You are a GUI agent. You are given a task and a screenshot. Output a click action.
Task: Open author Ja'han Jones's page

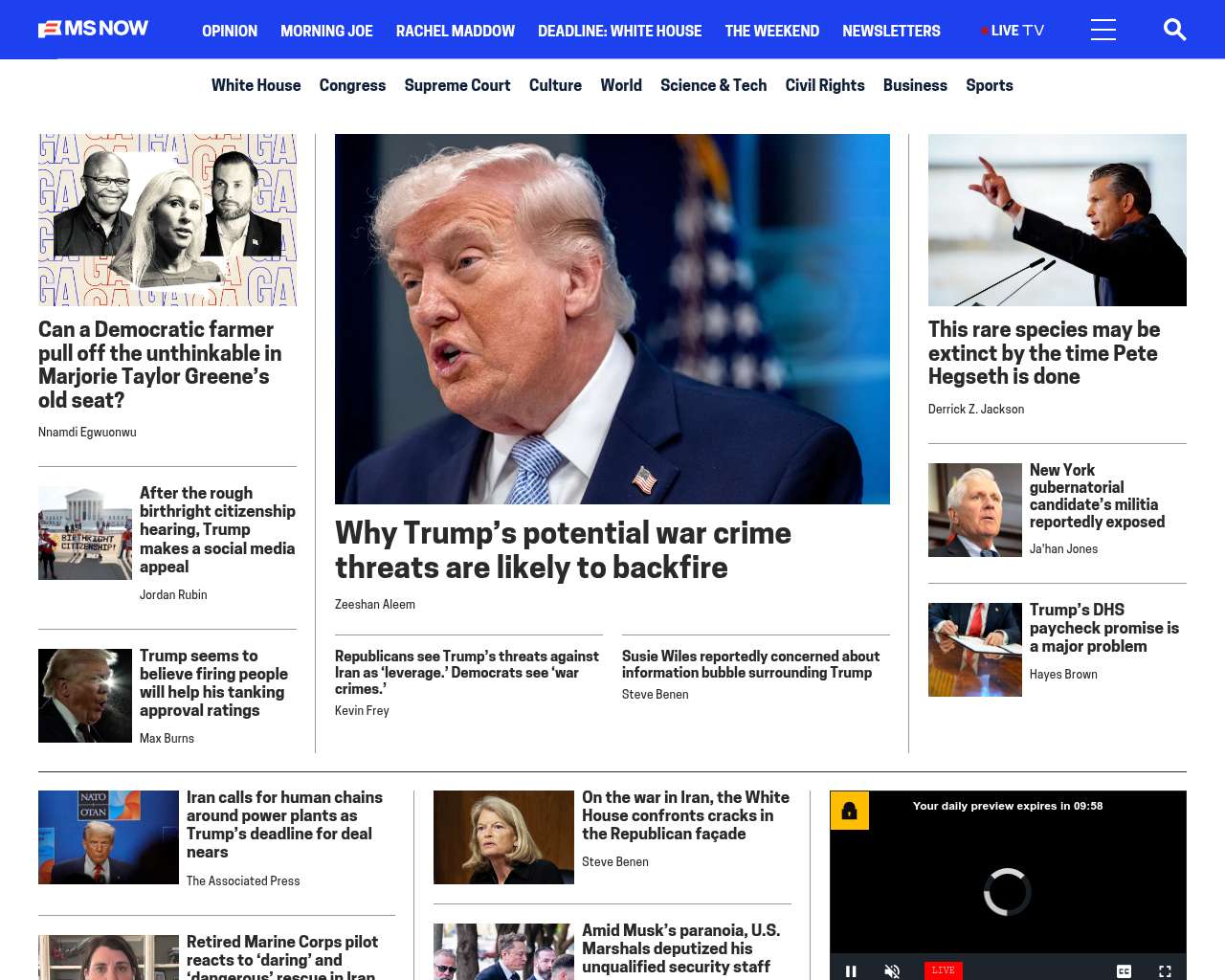(1063, 549)
